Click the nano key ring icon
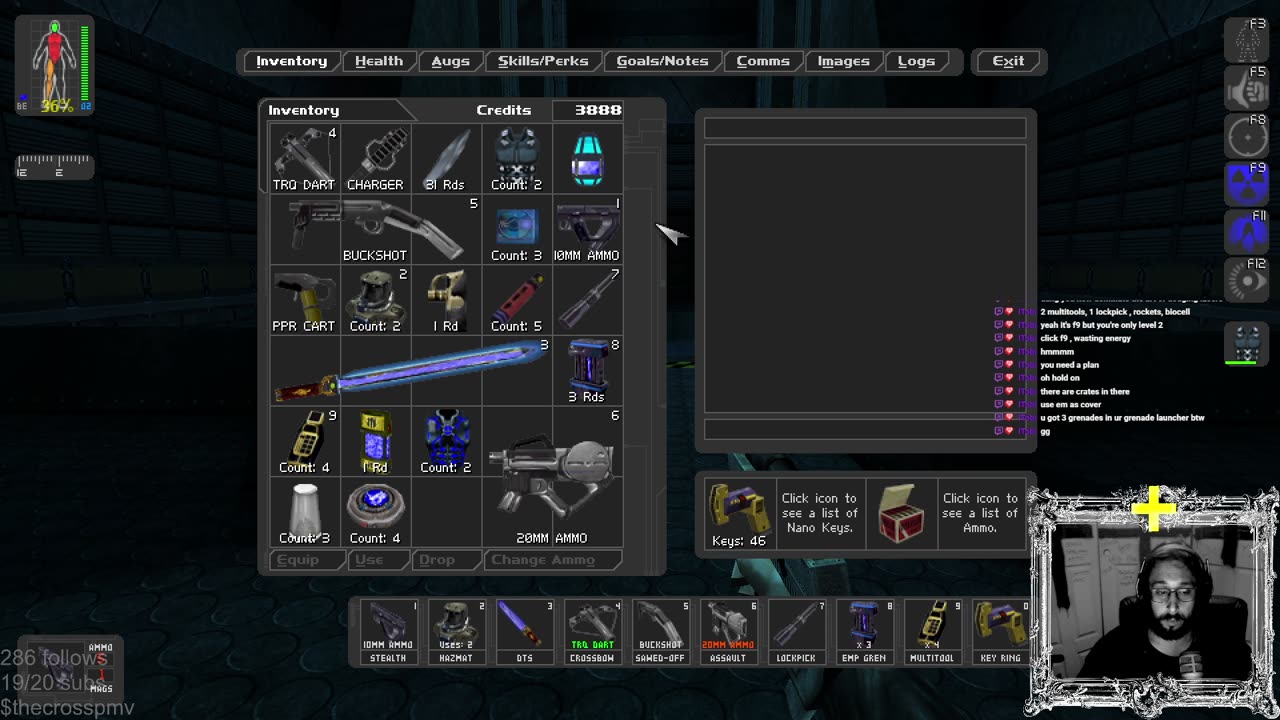 click(x=739, y=513)
